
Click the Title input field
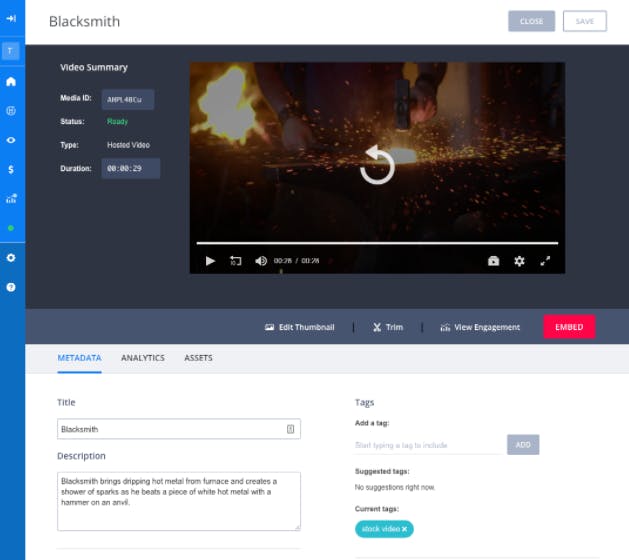(179, 429)
